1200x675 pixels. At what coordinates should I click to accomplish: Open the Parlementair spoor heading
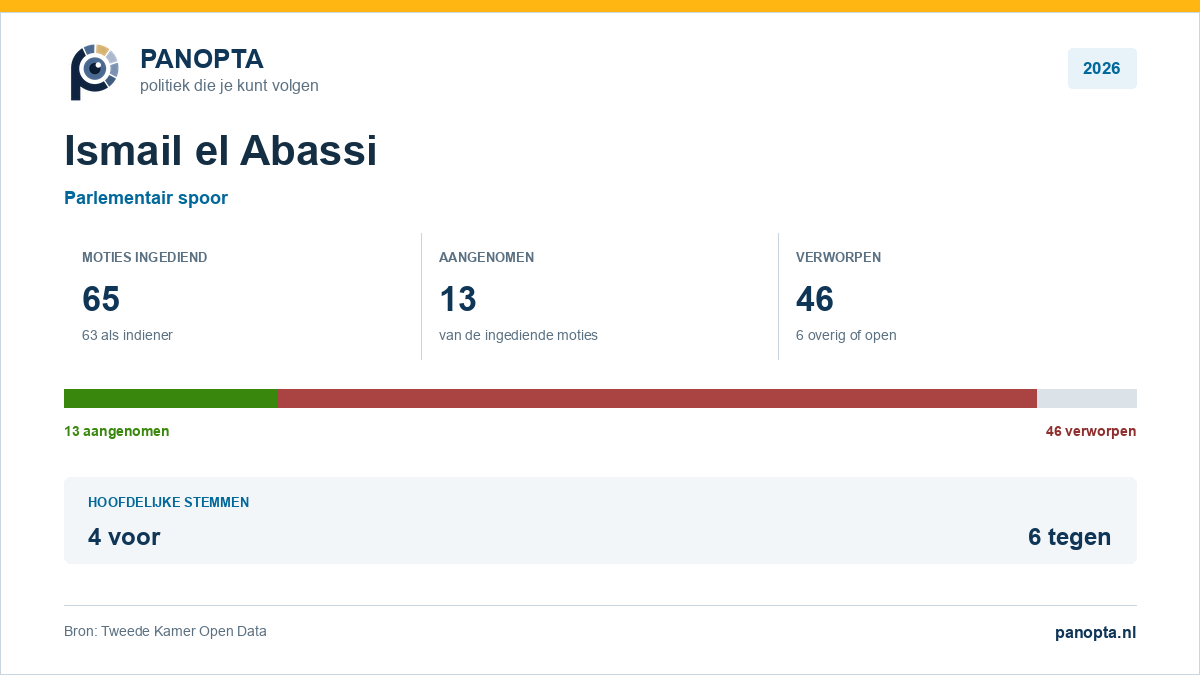[x=146, y=198]
